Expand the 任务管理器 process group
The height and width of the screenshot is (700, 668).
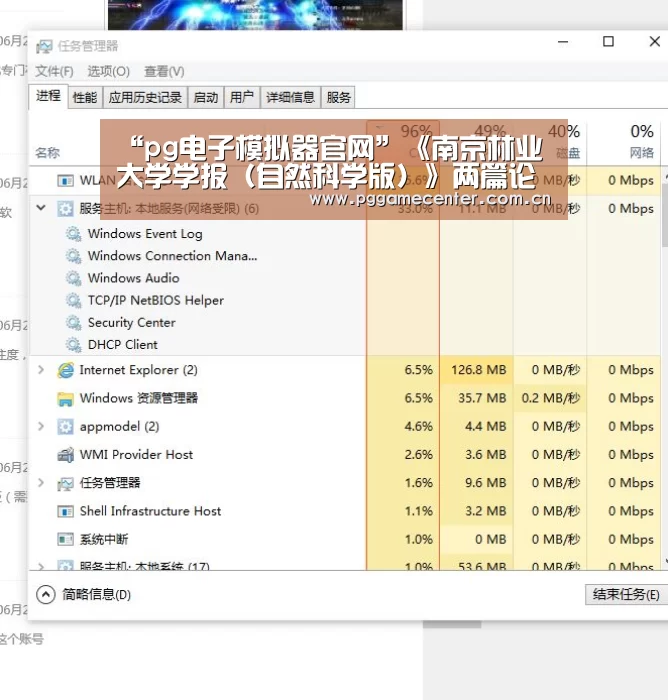pyautogui.click(x=41, y=483)
